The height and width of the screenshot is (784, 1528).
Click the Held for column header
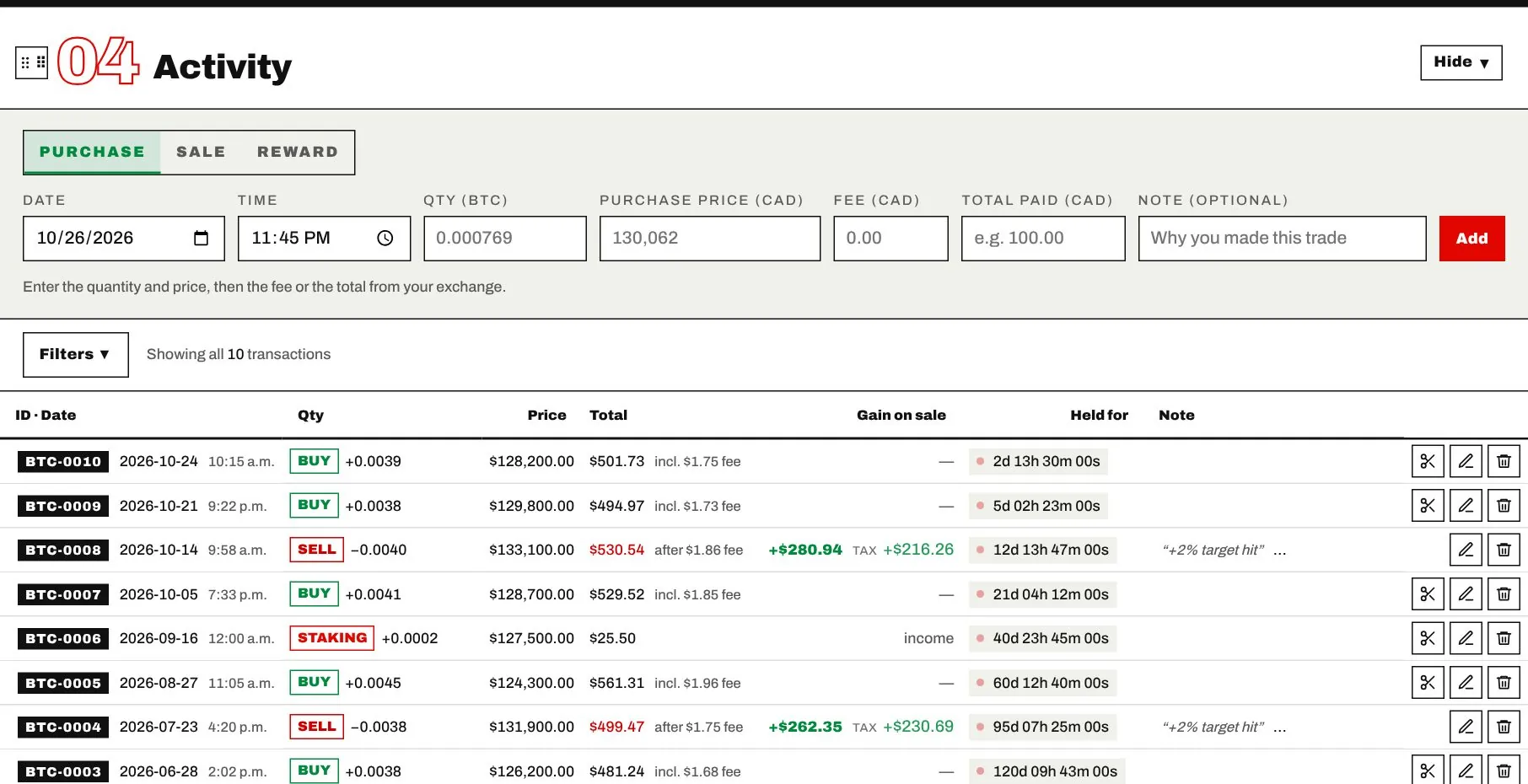point(1099,416)
